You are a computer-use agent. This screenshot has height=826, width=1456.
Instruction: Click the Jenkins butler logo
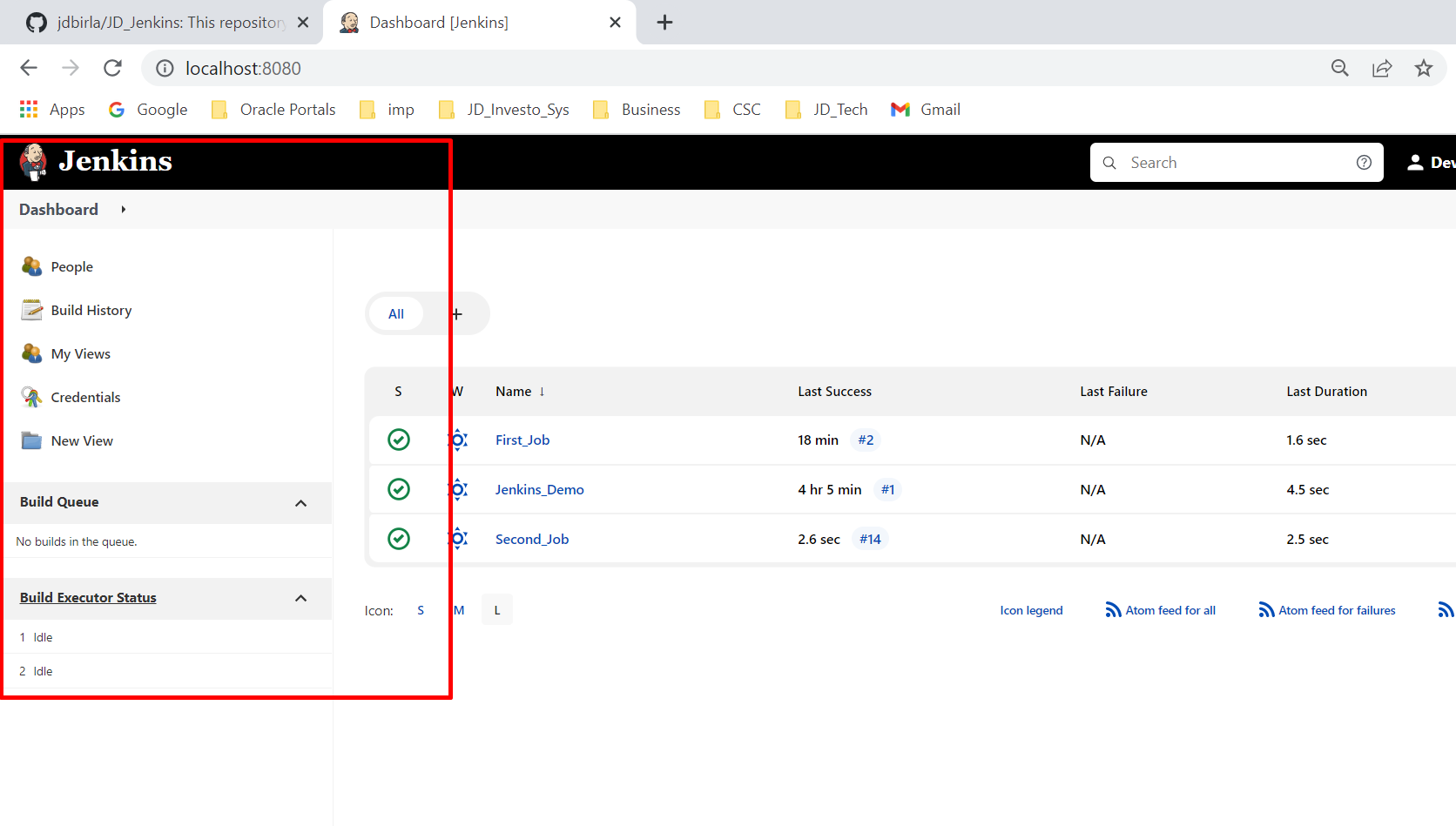[x=33, y=162]
